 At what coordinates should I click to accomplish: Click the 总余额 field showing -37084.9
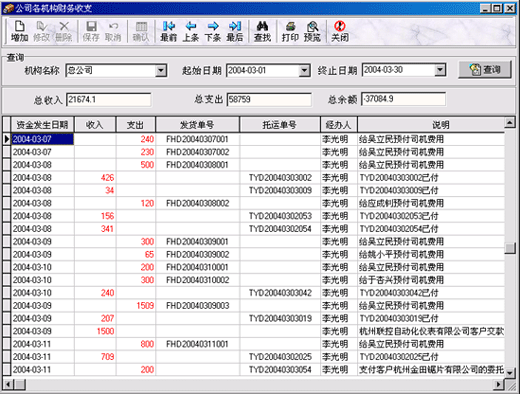(x=403, y=99)
